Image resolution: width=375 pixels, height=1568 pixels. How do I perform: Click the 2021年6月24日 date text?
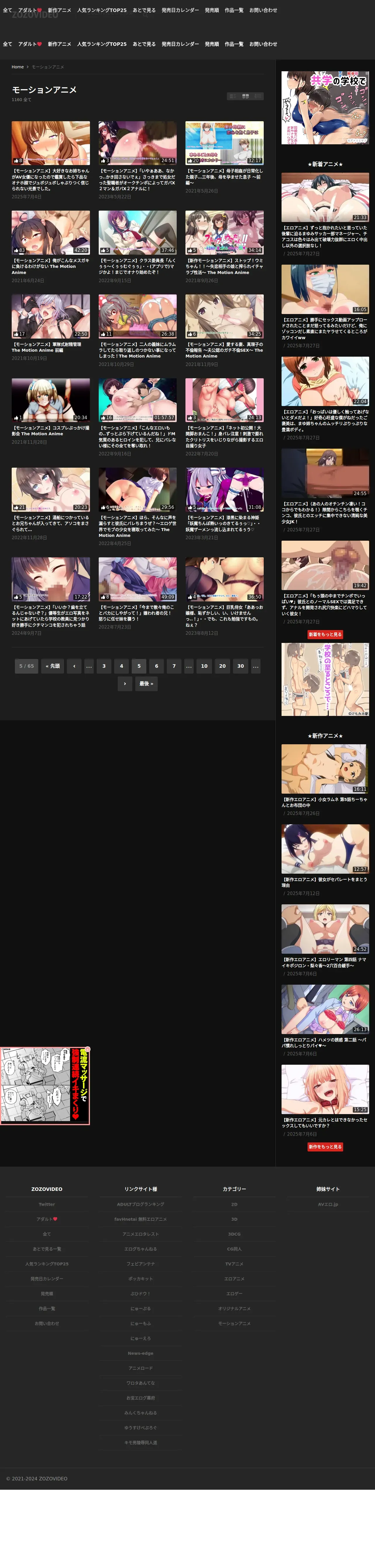(28, 281)
